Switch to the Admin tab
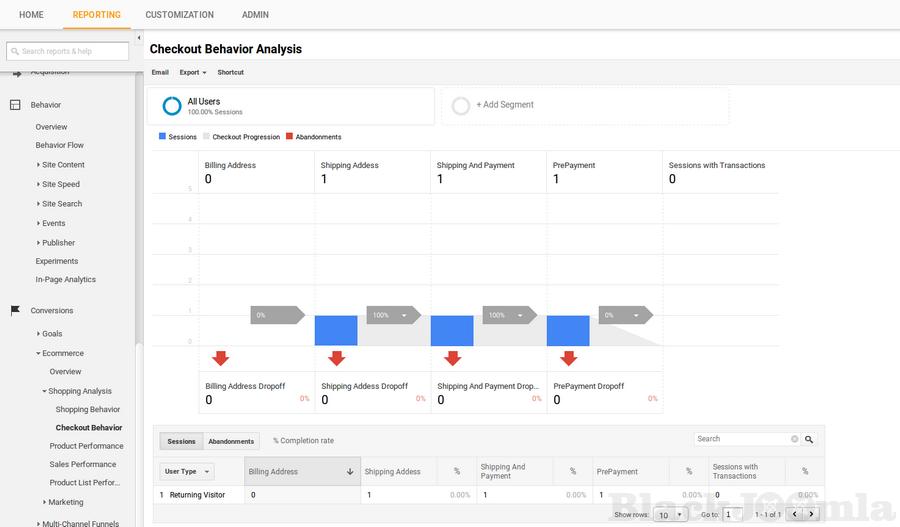Screen dimensions: 900x527 [255, 15]
